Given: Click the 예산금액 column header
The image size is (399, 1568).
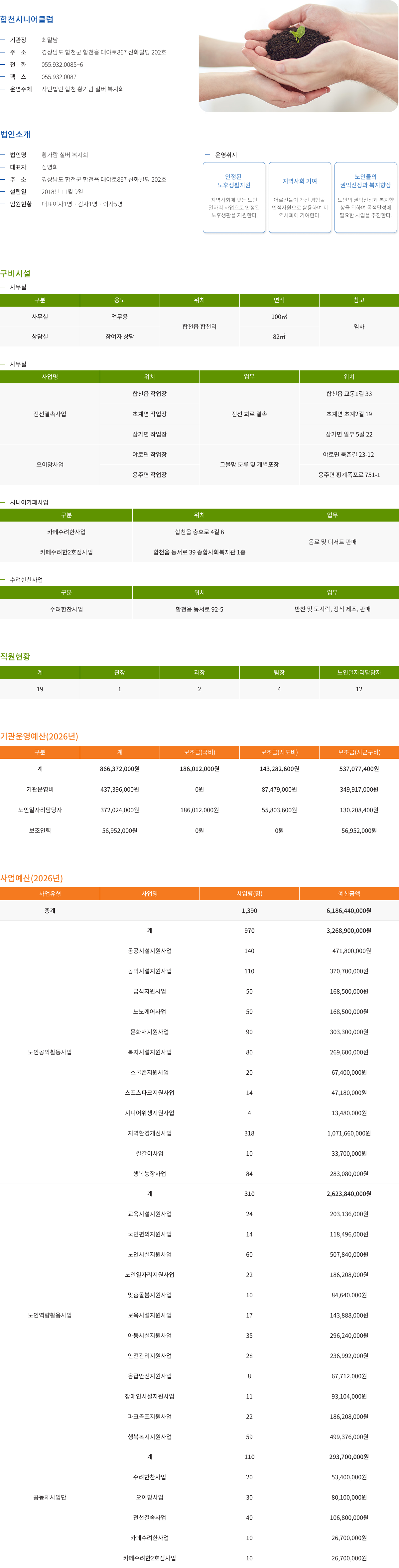Looking at the screenshot, I should click(x=349, y=894).
